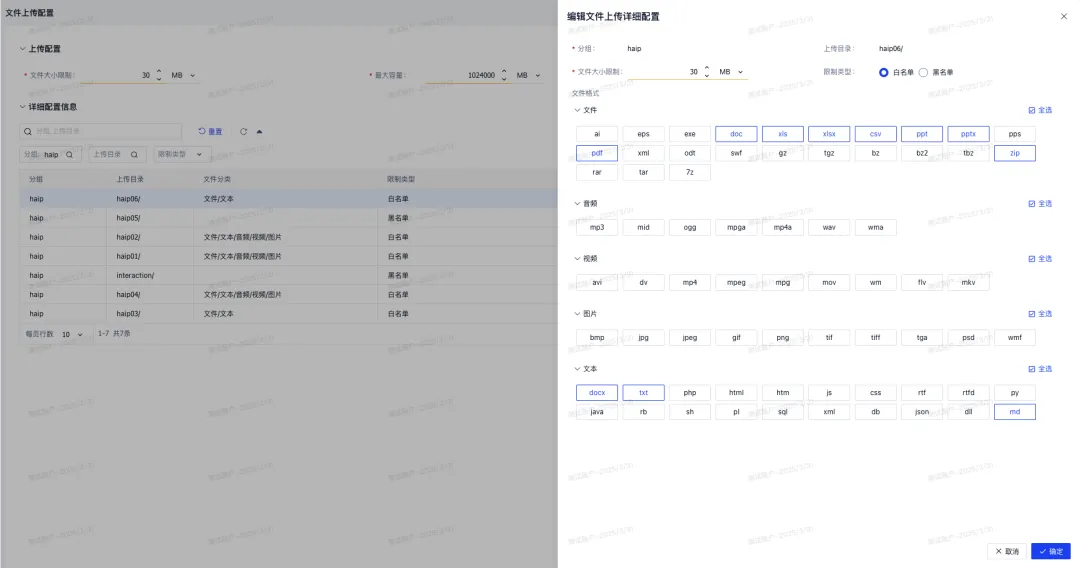The height and width of the screenshot is (568, 1080).
Task: Click the search icon in the main search box
Action: [28, 132]
